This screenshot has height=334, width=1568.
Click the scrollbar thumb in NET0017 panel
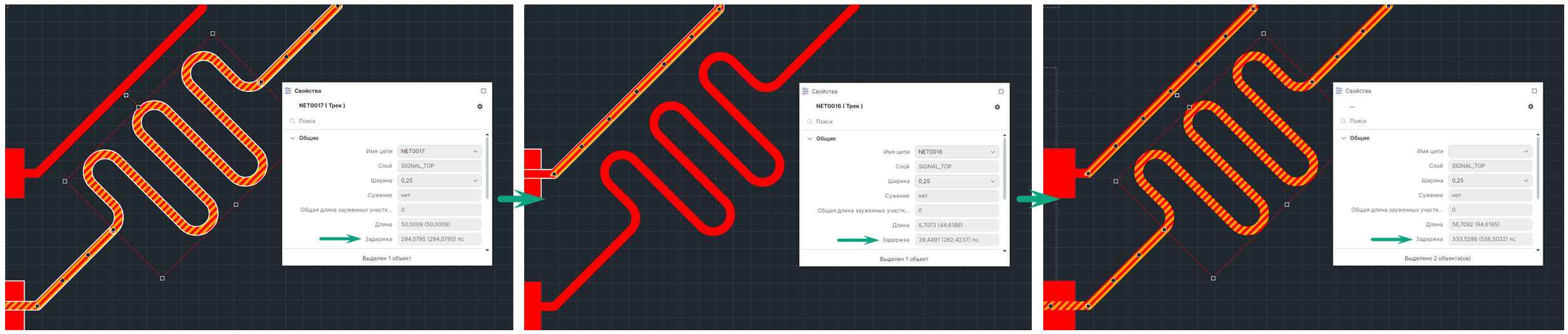[487, 168]
